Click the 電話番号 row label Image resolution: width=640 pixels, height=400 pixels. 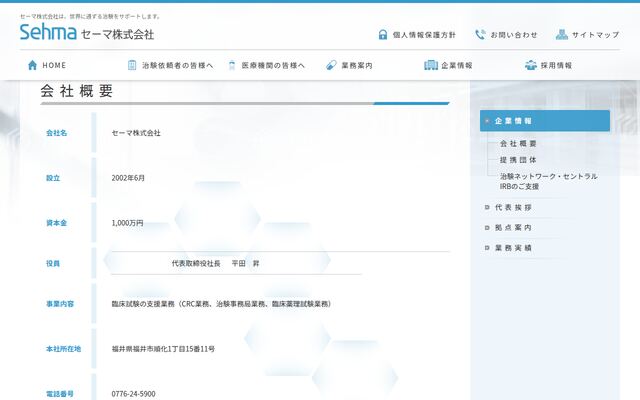[x=60, y=394]
